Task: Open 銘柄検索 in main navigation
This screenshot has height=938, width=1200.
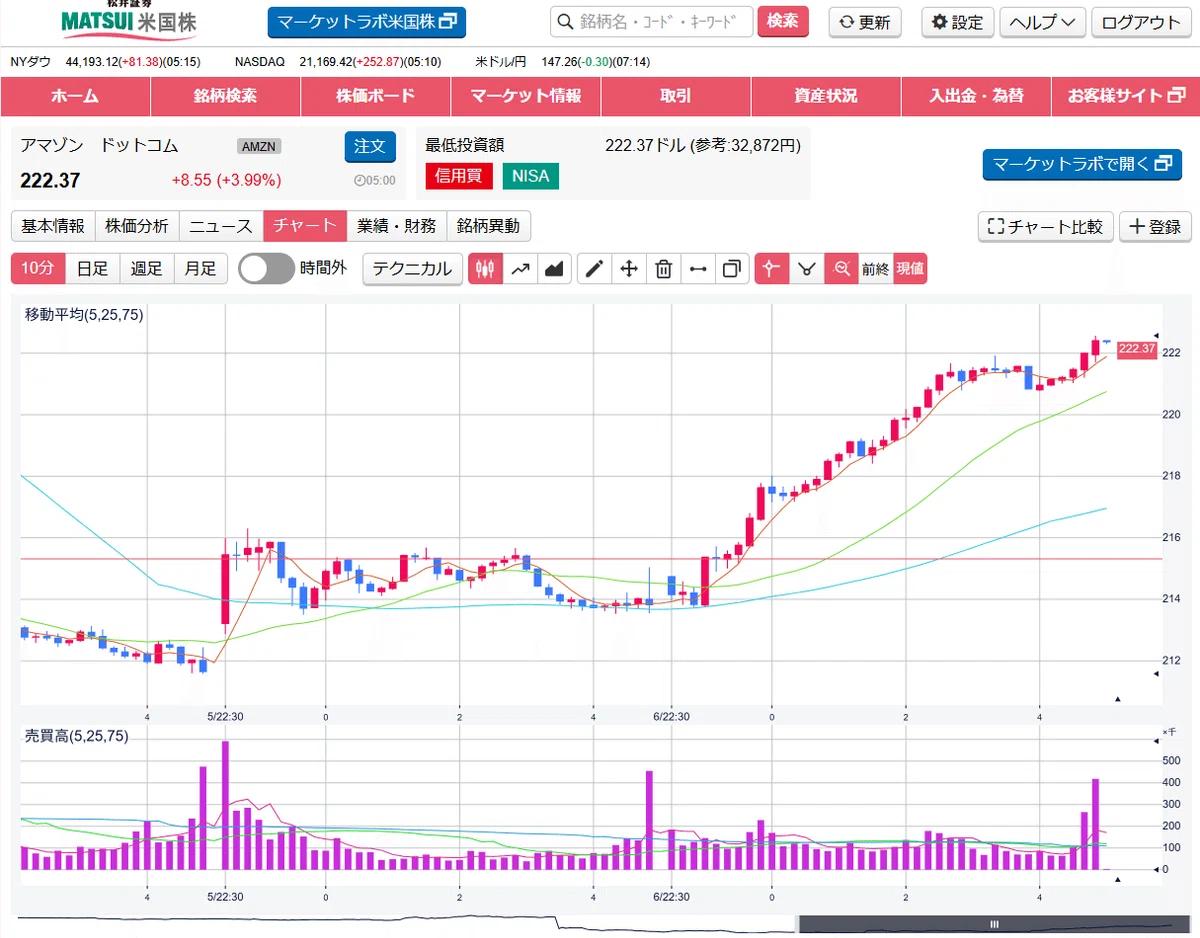Action: pyautogui.click(x=225, y=96)
